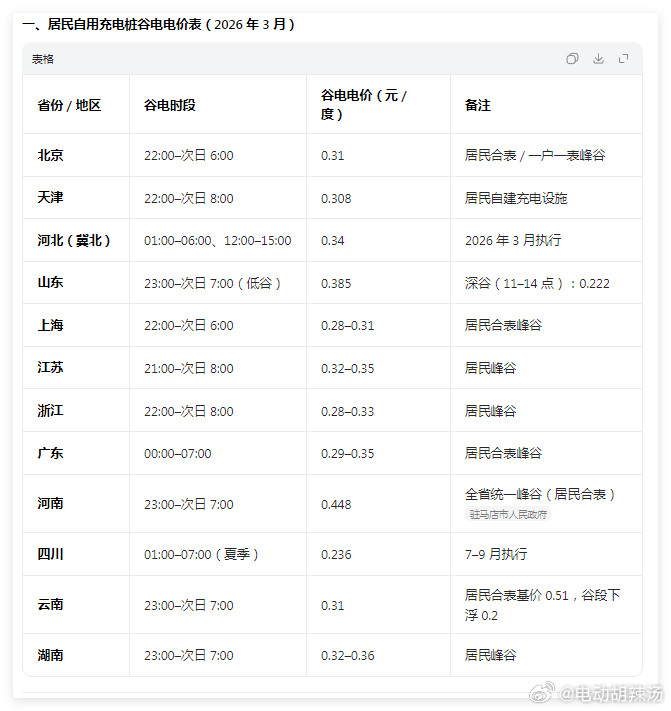
Task: Click 23:00–次日 7:00 (低谷) cell
Action: tap(213, 283)
